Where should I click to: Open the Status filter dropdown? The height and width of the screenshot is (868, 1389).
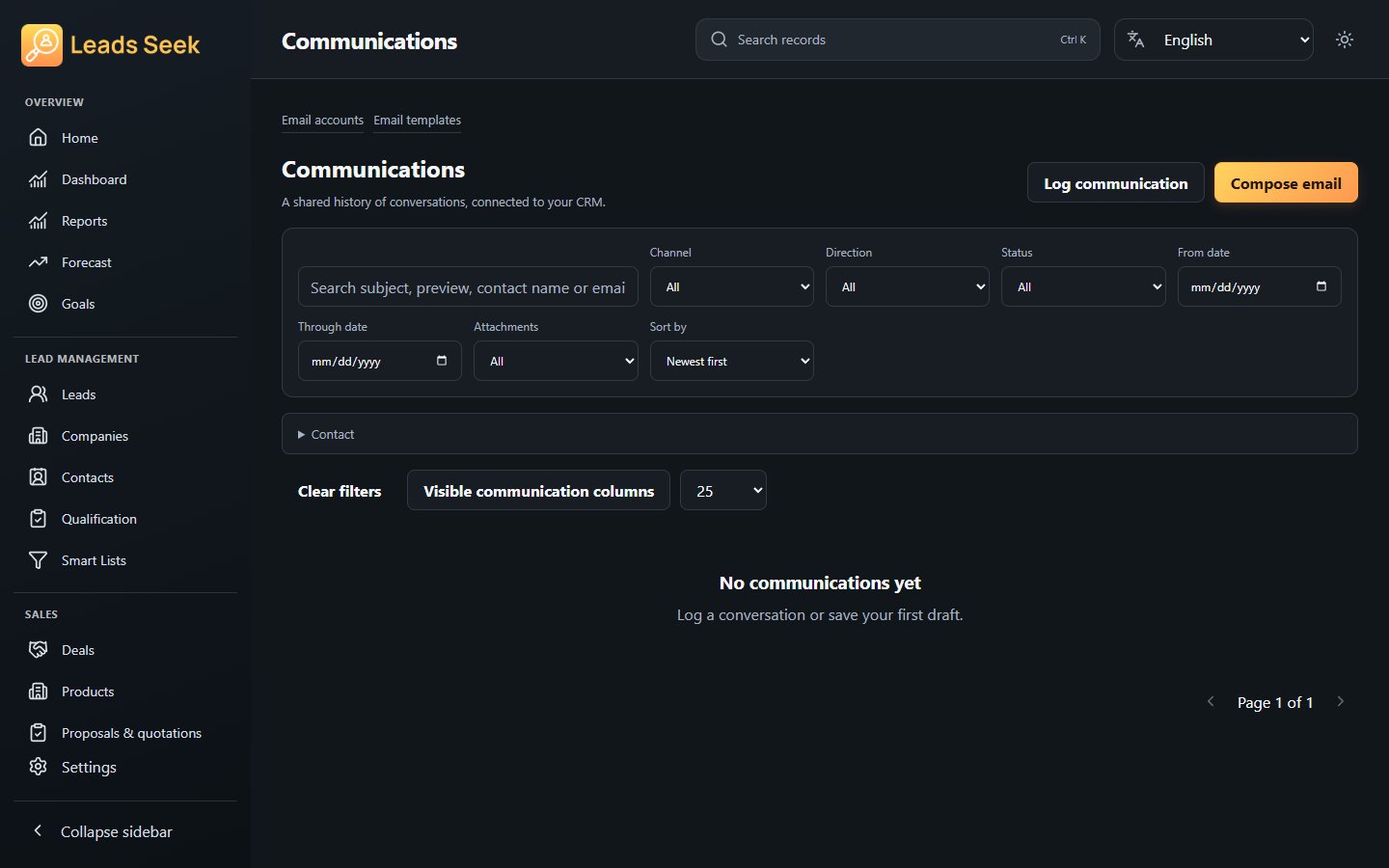pos(1083,286)
